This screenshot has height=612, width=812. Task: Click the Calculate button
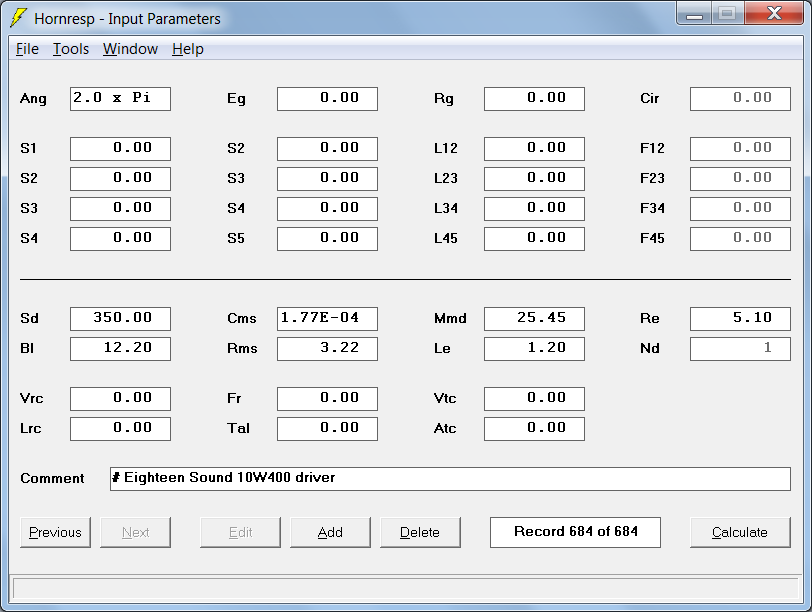740,532
